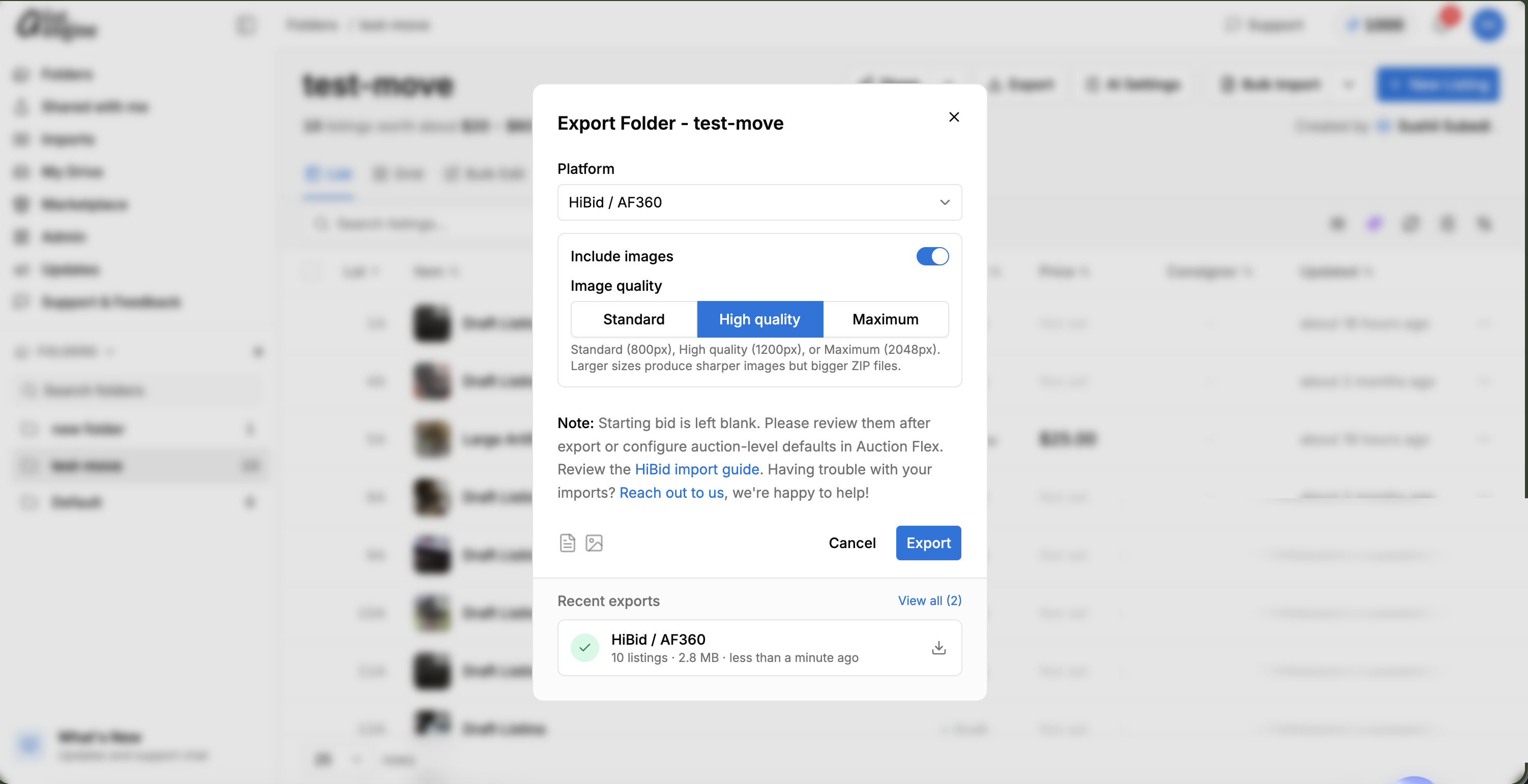Download the recent HiBid / AF360 export
Screen dimensions: 1528x784
[x=938, y=648]
